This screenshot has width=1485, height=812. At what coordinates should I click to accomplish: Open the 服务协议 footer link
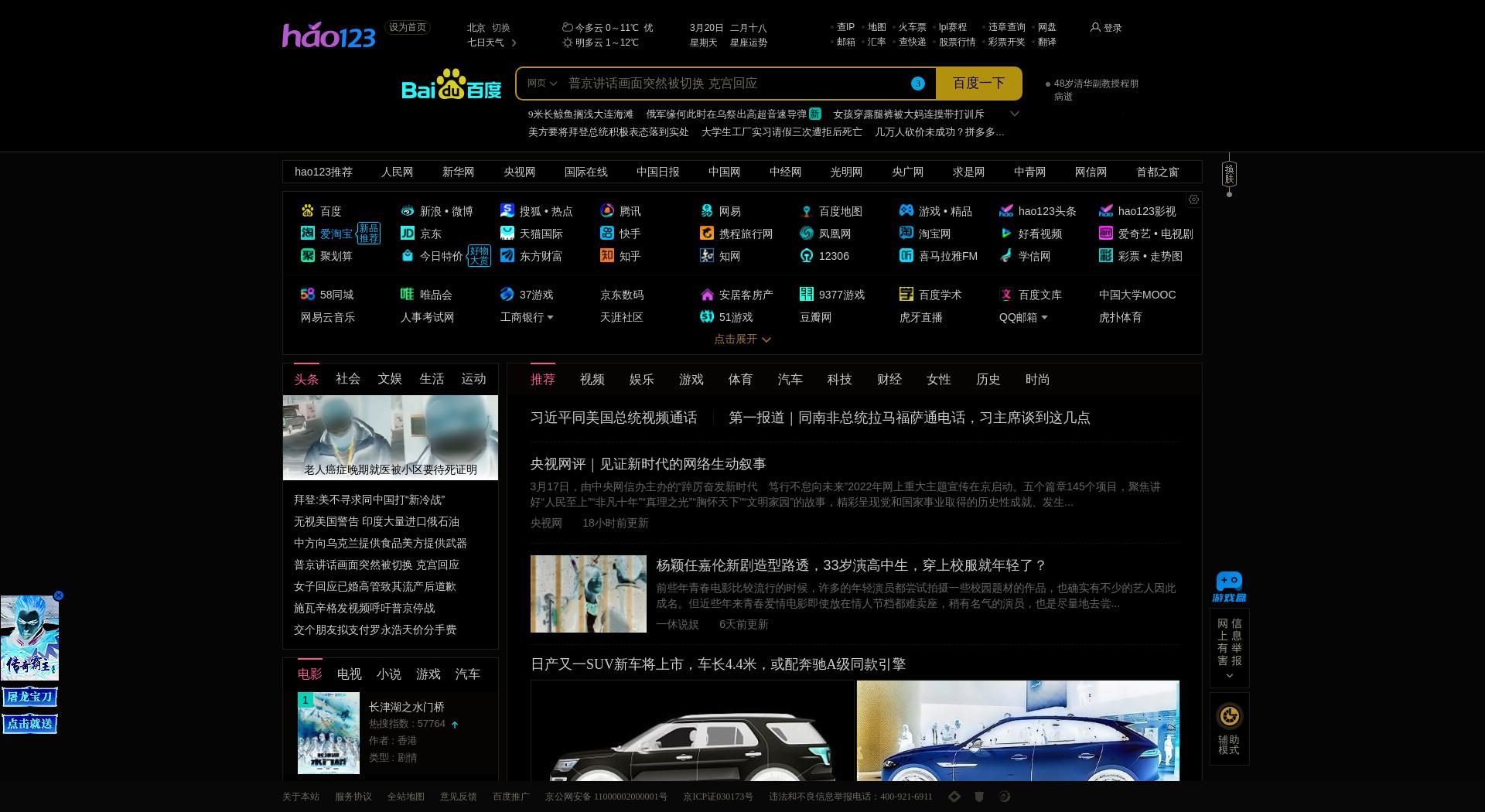353,797
